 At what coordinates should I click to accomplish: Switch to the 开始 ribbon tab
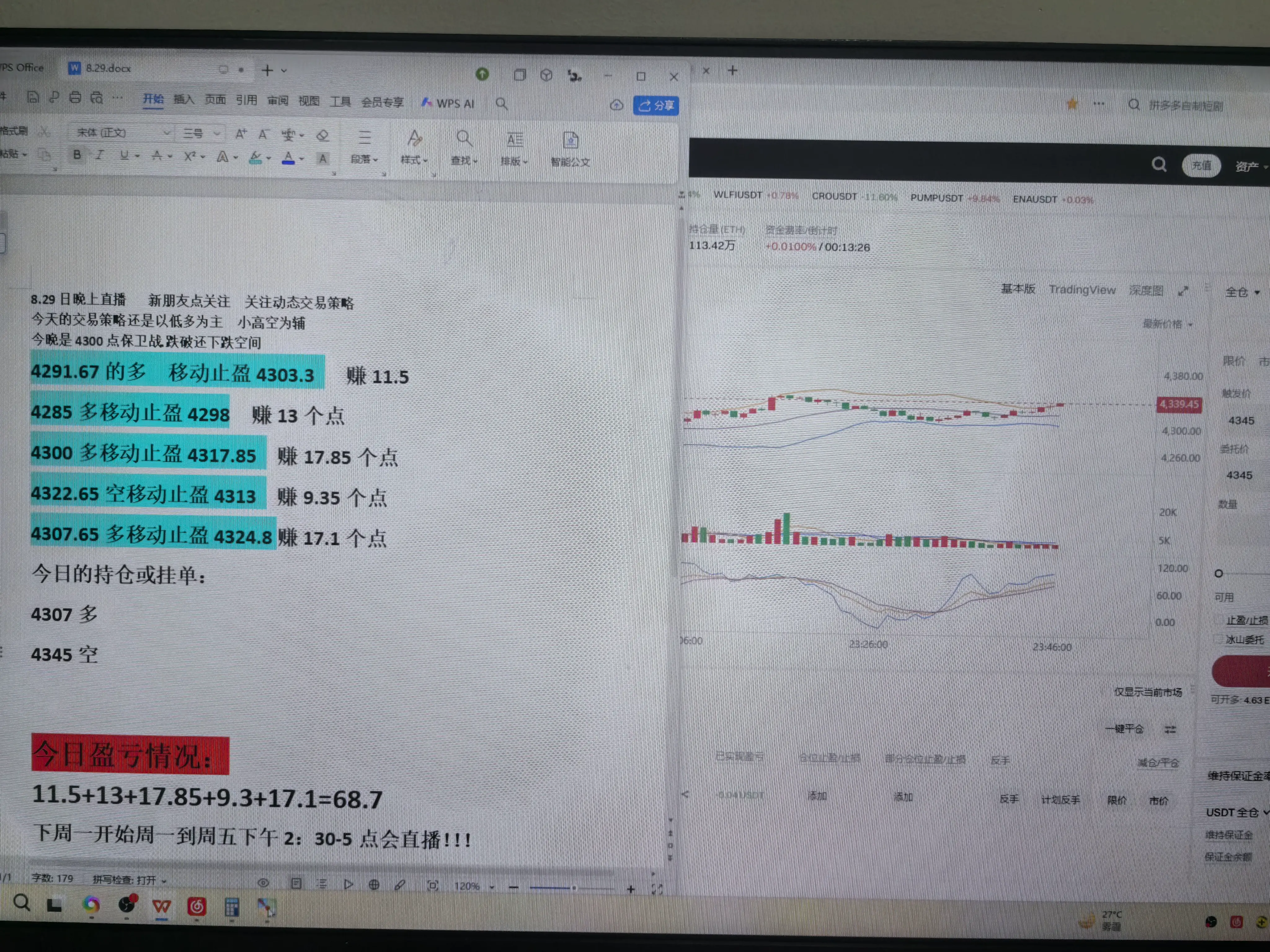tap(153, 99)
